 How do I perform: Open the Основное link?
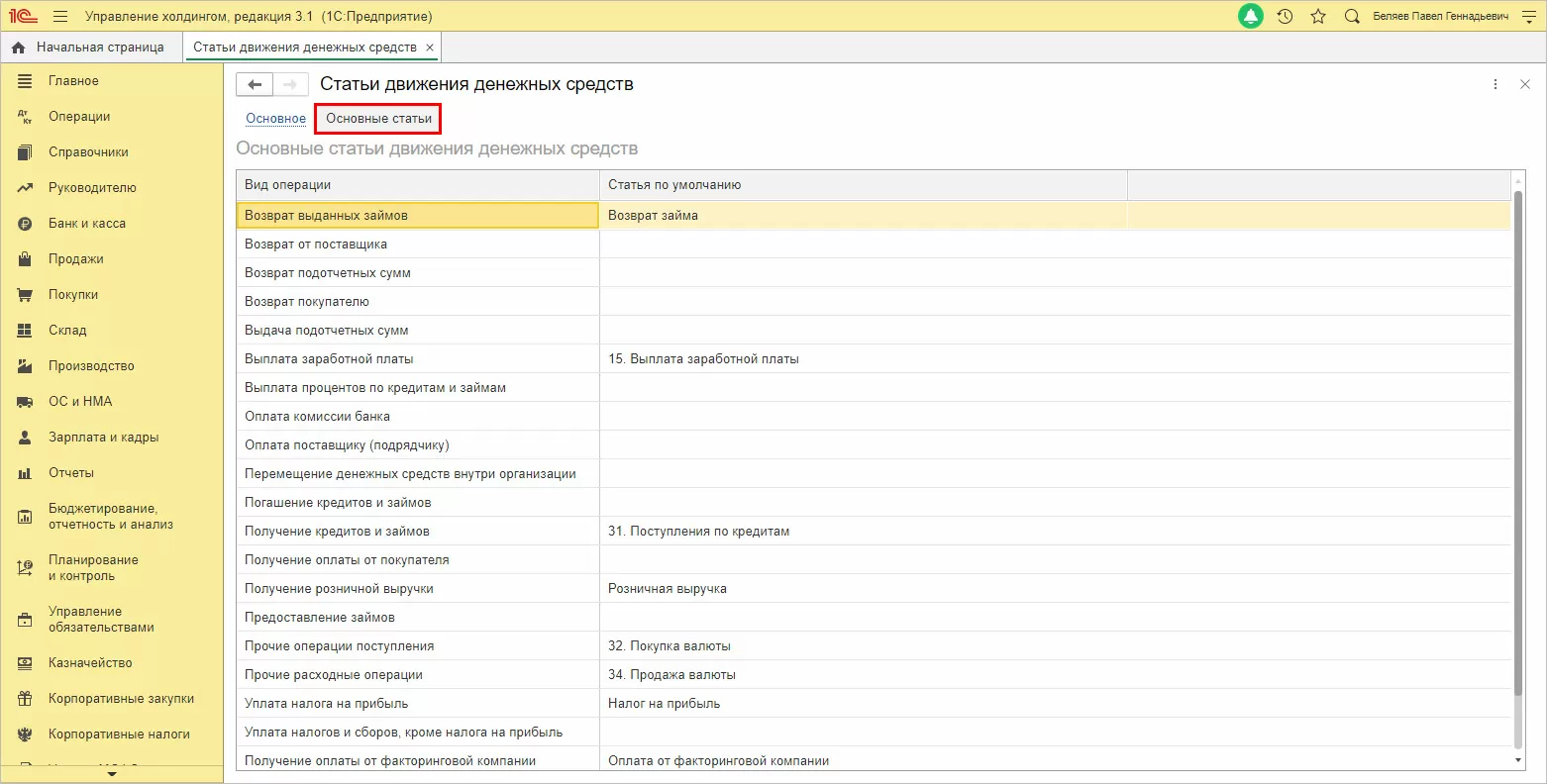tap(276, 119)
